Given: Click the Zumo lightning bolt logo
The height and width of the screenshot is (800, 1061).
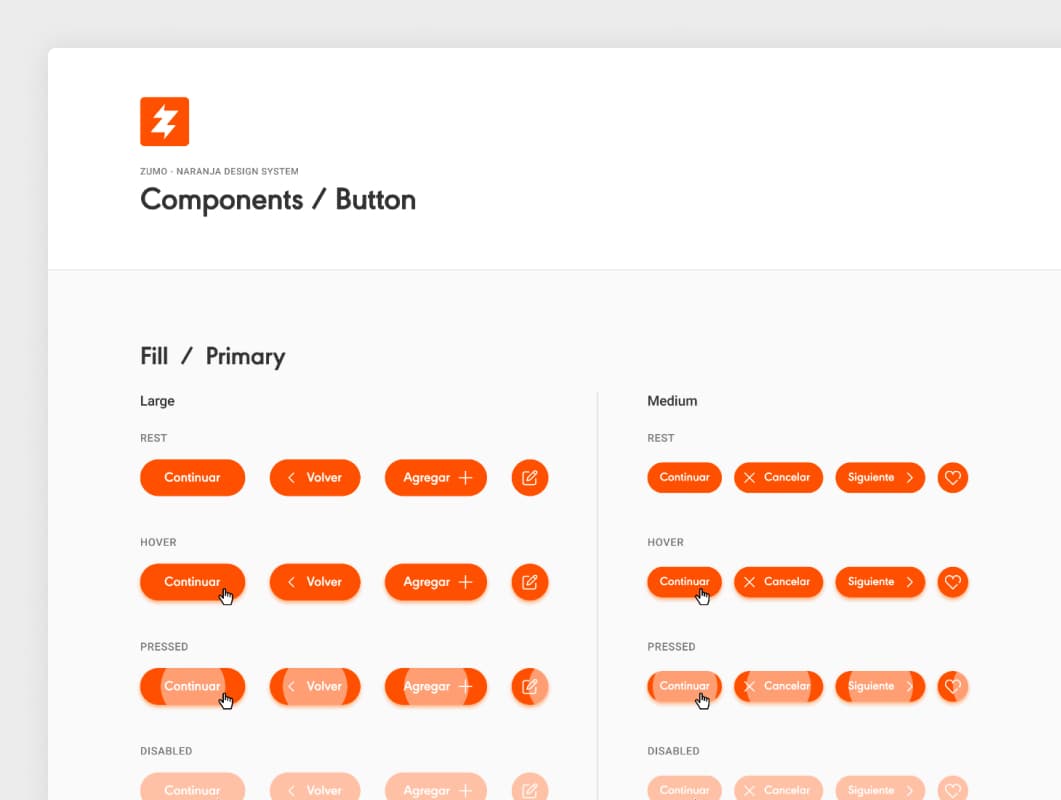Looking at the screenshot, I should [164, 120].
